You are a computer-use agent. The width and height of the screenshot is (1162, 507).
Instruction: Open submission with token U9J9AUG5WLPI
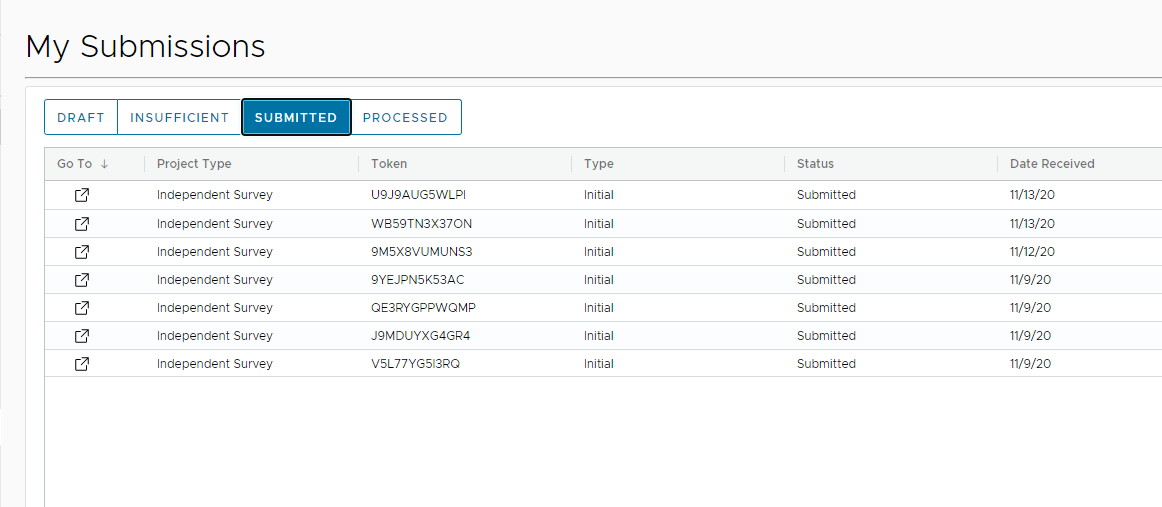tap(83, 195)
